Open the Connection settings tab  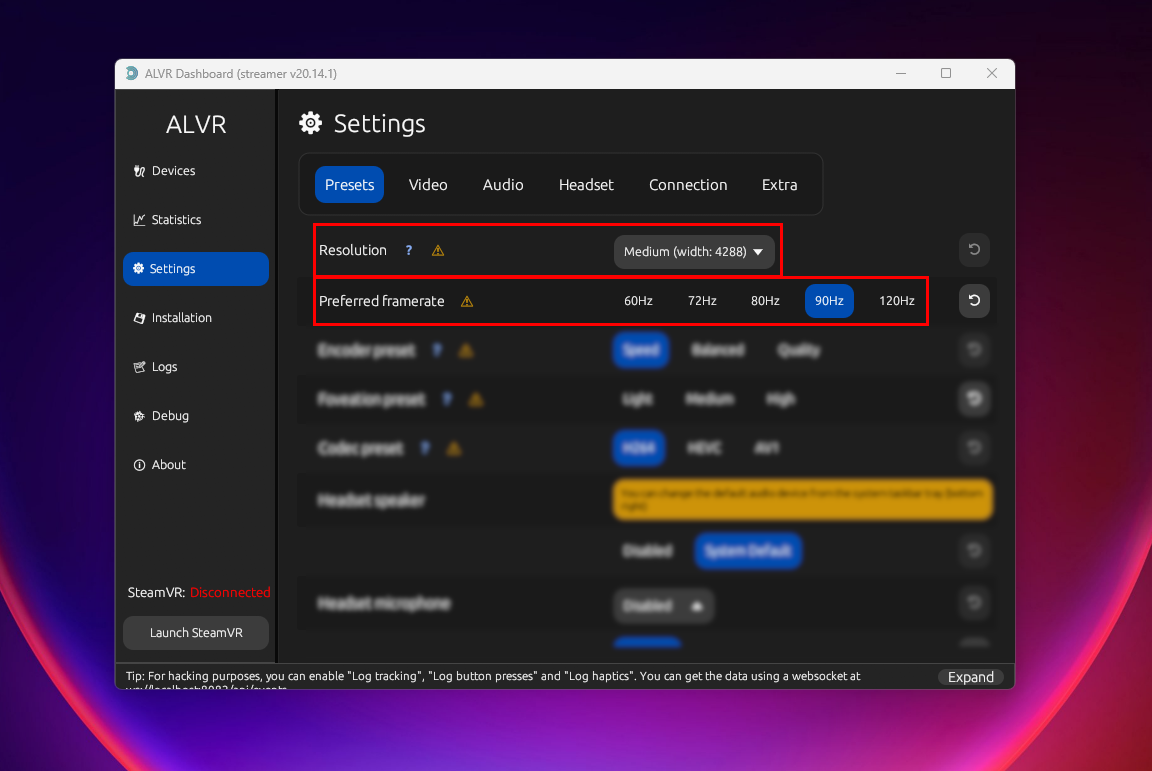688,185
